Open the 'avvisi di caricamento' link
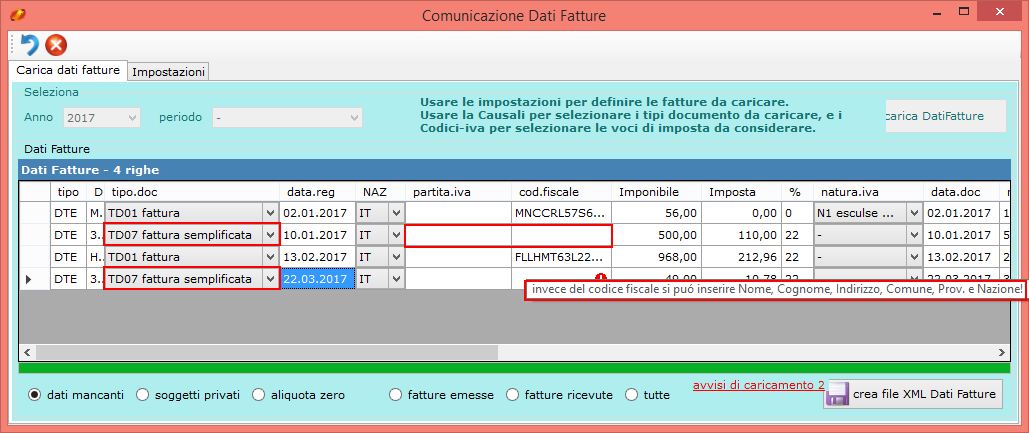1029x433 pixels. pos(754,385)
